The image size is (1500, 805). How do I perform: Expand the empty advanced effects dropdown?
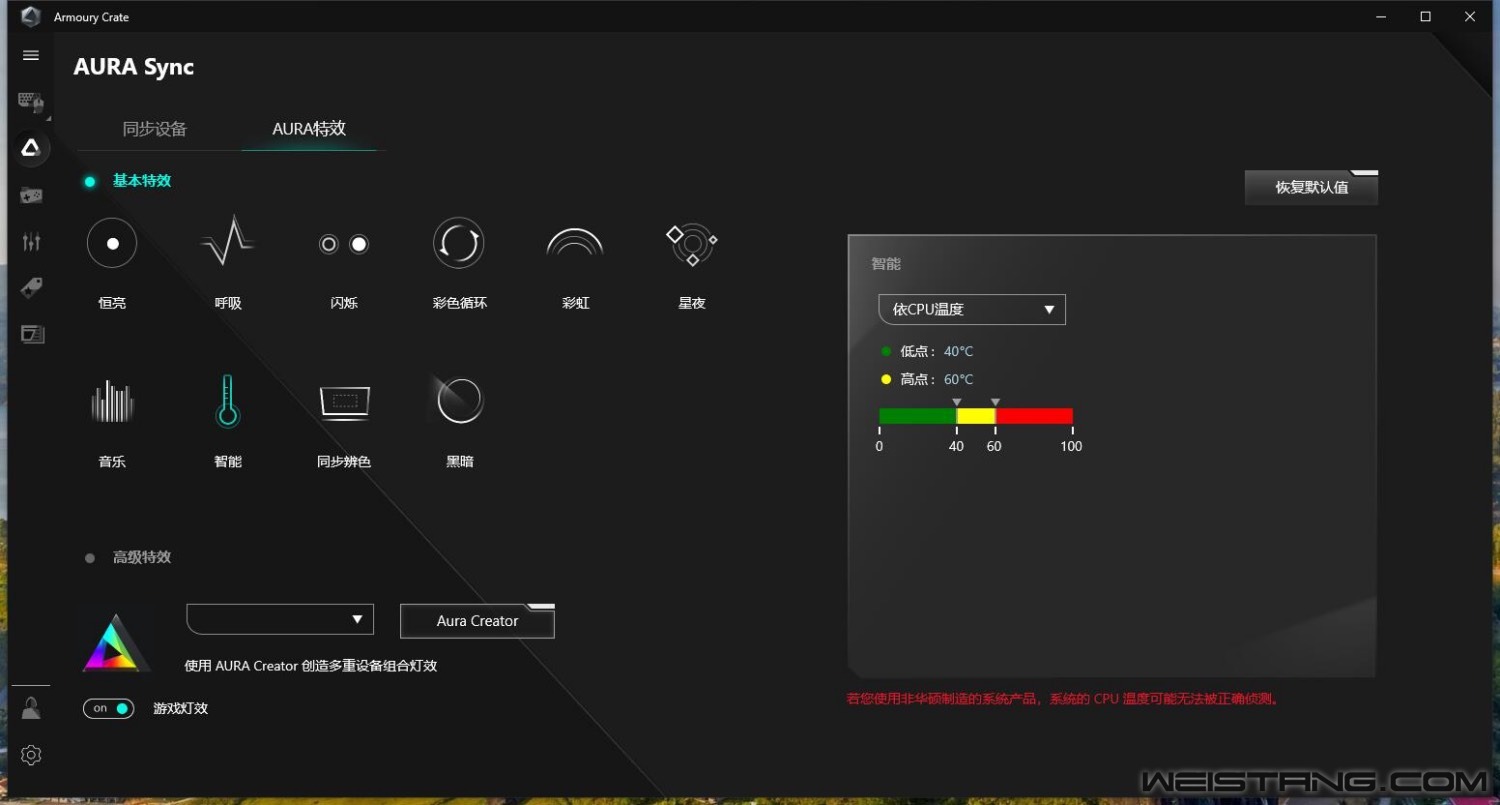point(280,619)
